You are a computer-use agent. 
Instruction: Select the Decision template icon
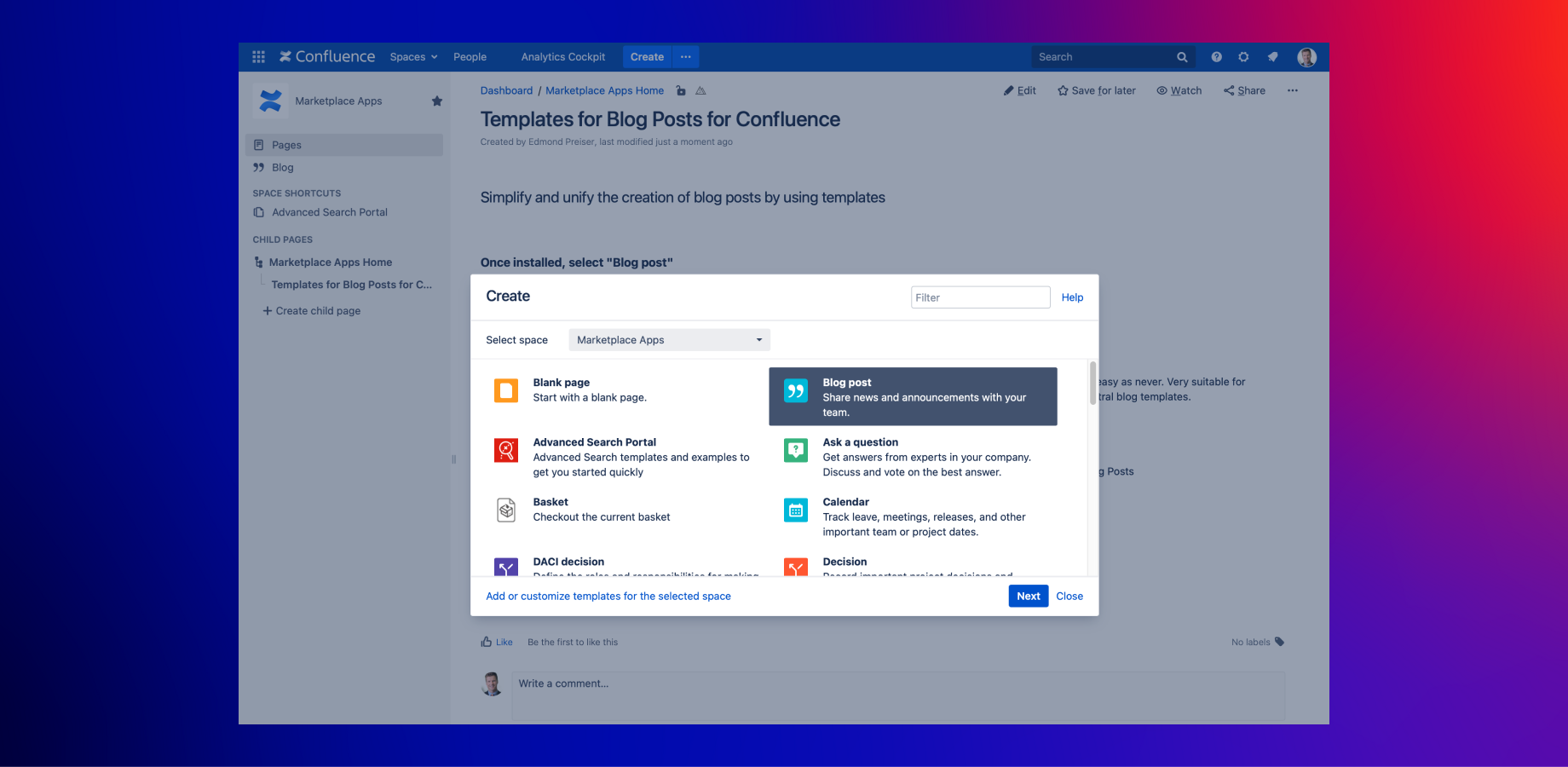[796, 567]
